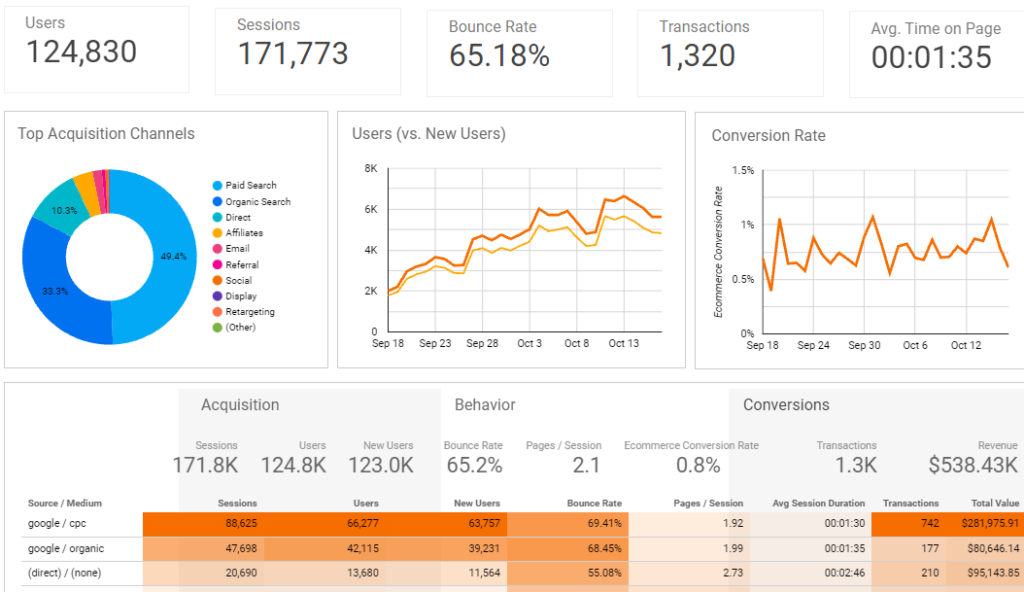Click the 49.4% donut chart slice
The image size is (1024, 592).
173,256
